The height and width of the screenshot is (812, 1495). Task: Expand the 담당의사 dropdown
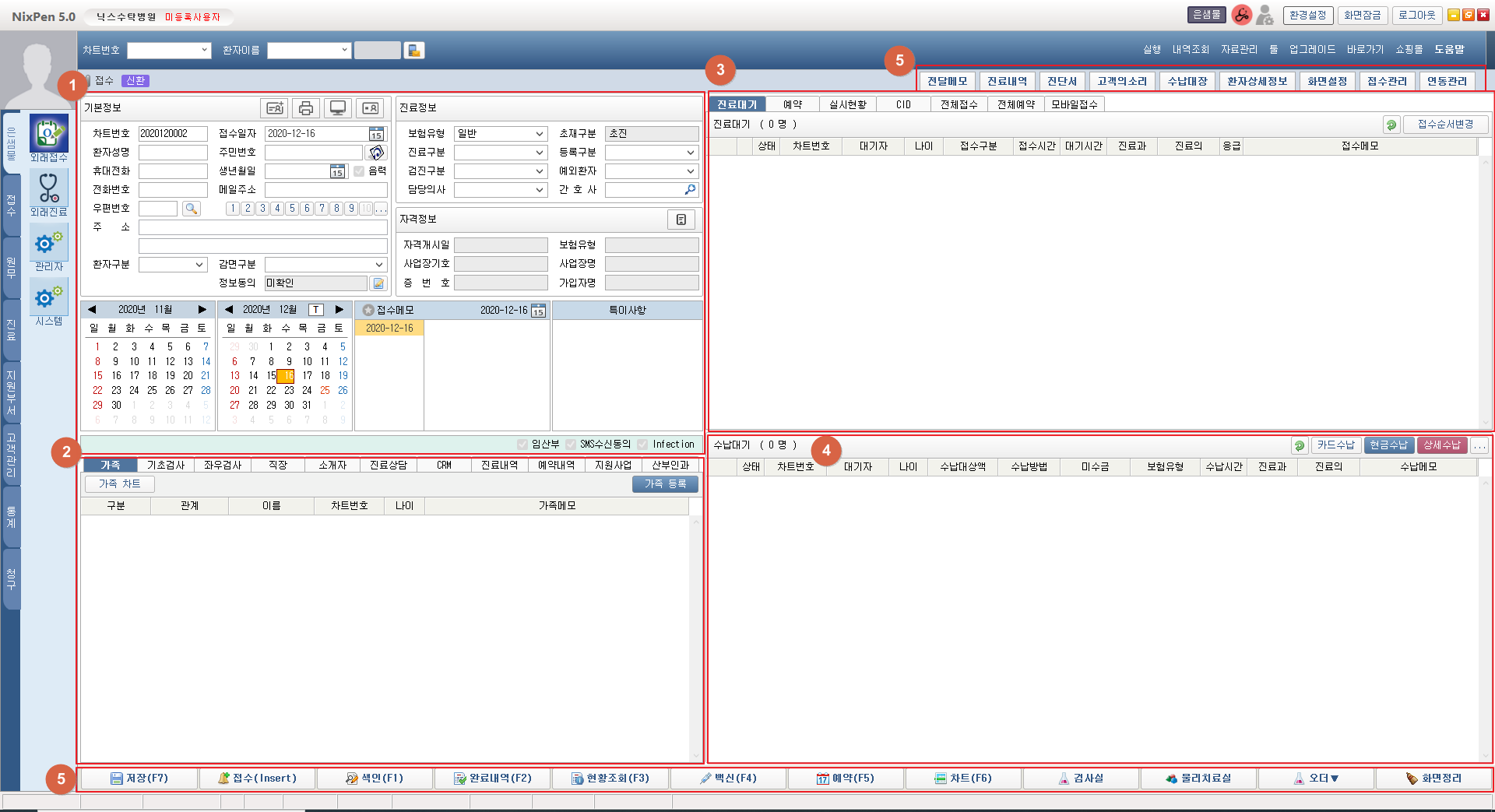(x=501, y=190)
